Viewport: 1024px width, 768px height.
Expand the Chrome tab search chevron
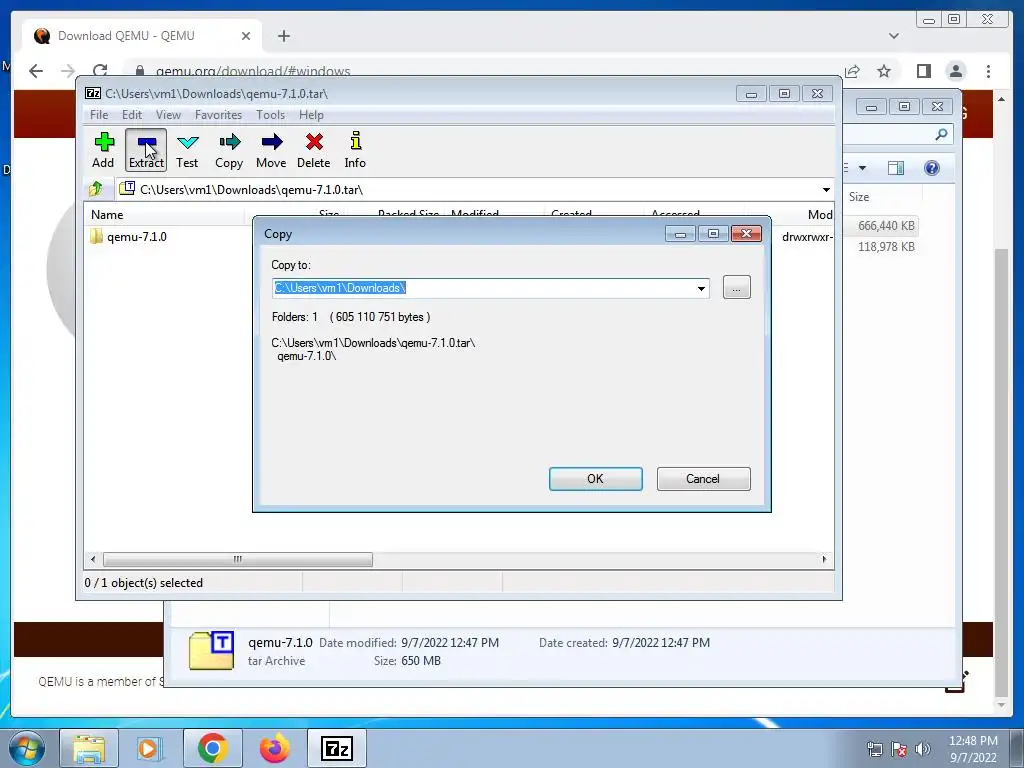coord(894,36)
